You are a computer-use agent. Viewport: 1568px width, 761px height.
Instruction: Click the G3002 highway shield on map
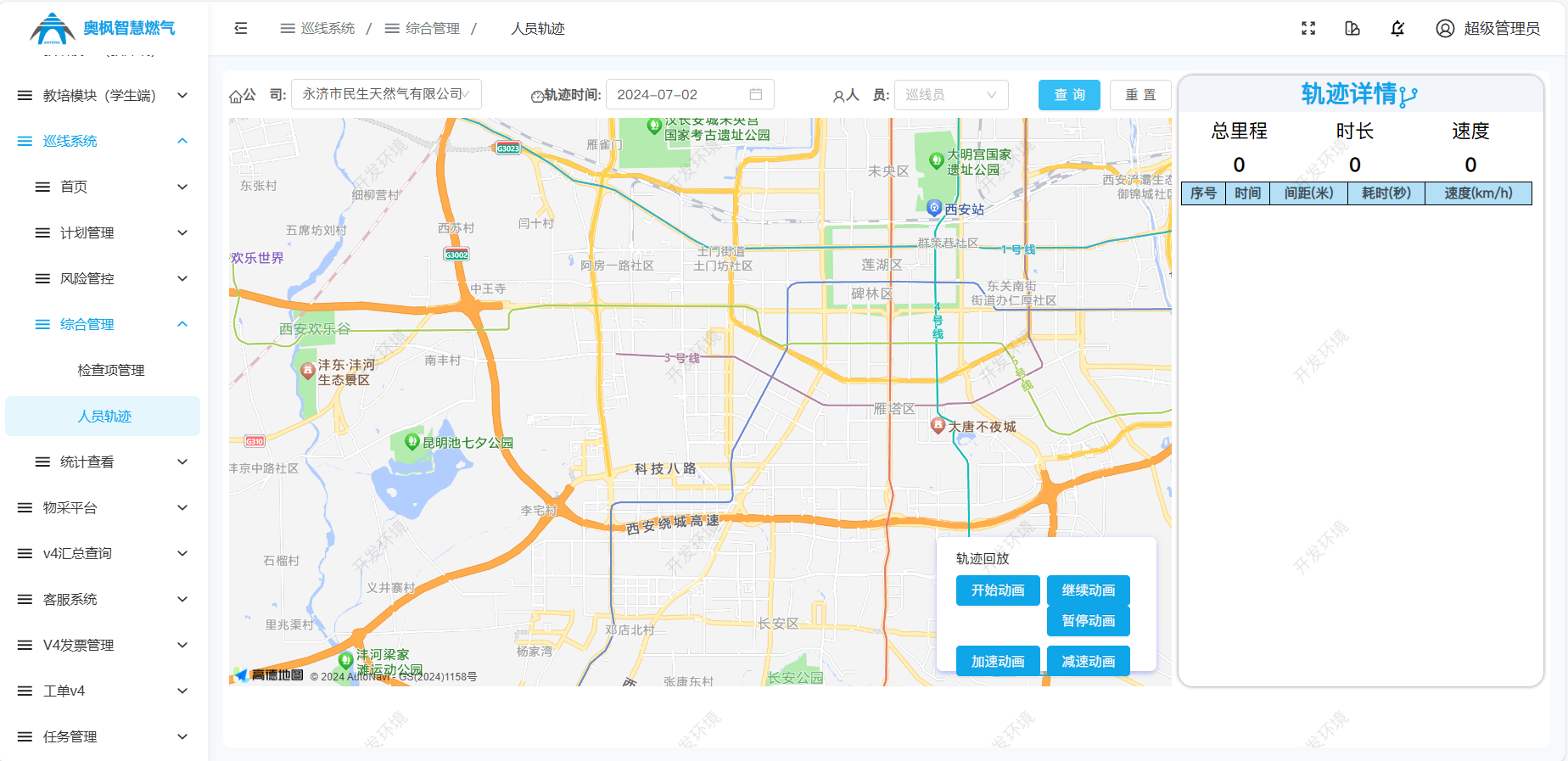click(456, 255)
